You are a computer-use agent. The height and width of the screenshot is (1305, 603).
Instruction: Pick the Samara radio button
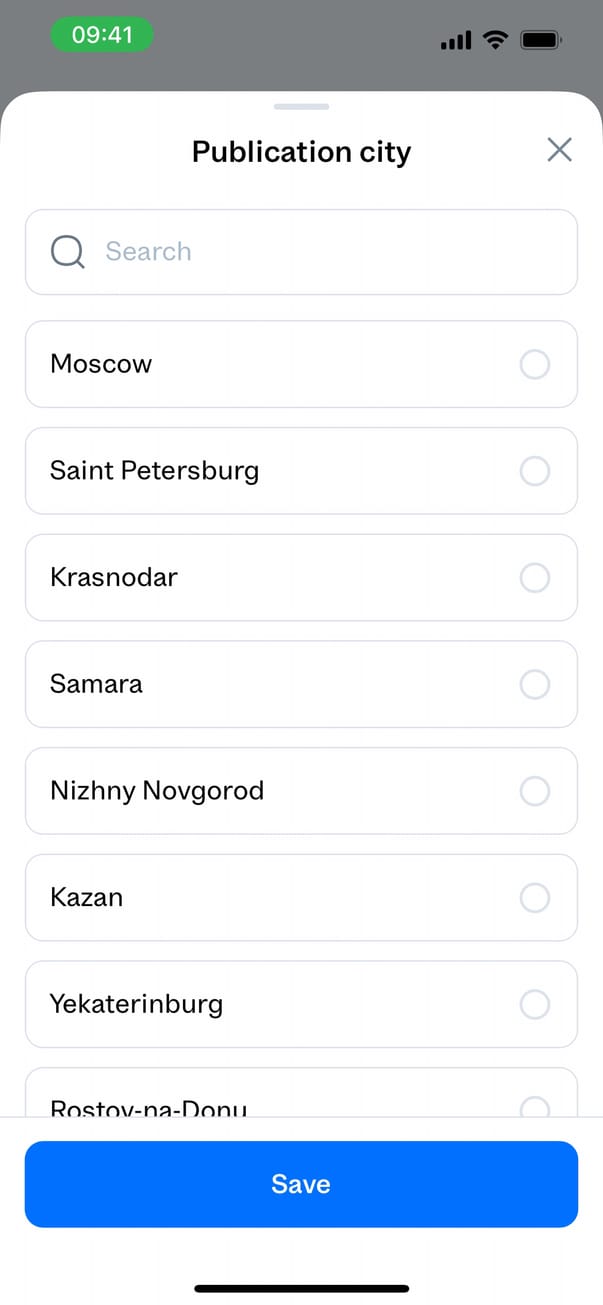535,684
